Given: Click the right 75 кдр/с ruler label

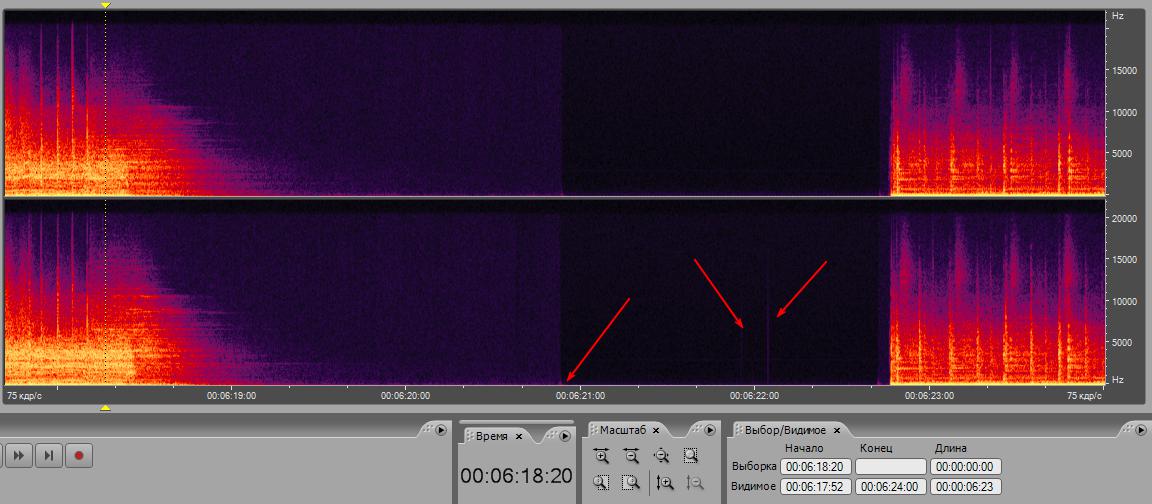Looking at the screenshot, I should pos(1084,395).
